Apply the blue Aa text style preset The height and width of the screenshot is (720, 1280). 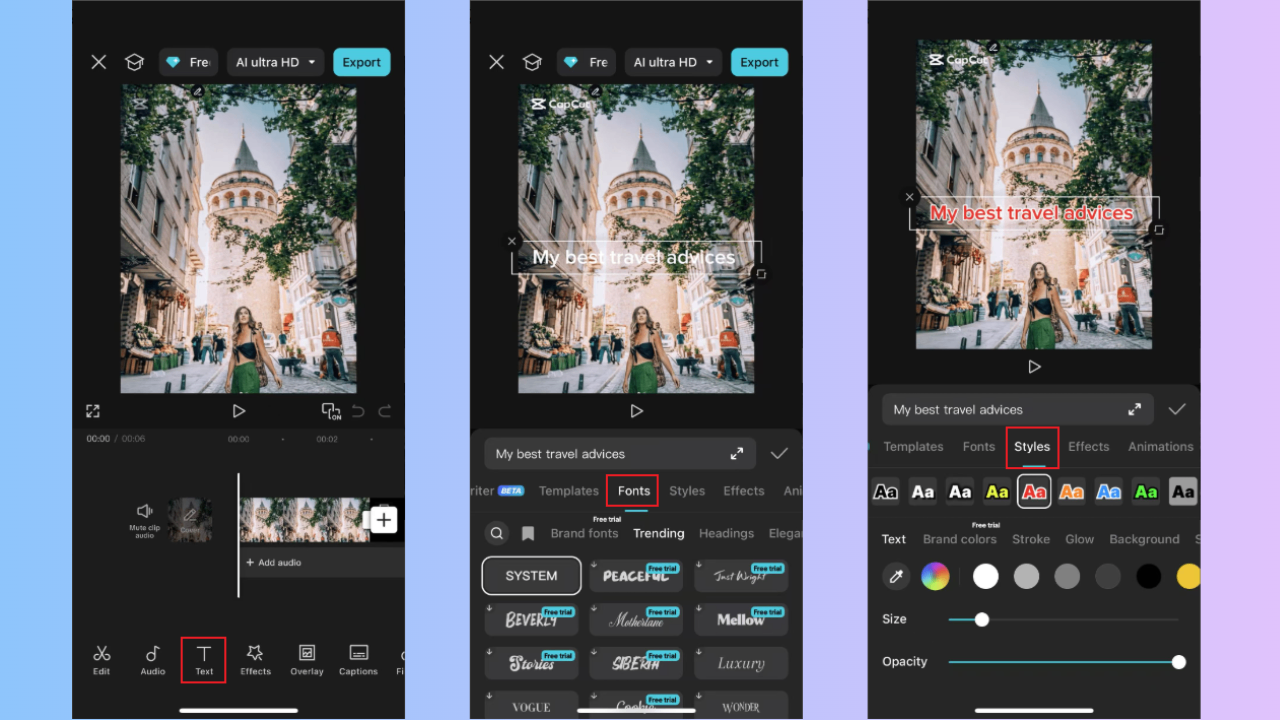click(1108, 491)
